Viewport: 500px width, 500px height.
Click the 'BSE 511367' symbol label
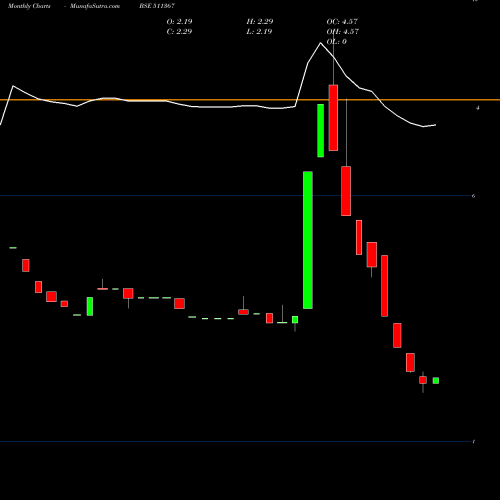click(x=157, y=6)
